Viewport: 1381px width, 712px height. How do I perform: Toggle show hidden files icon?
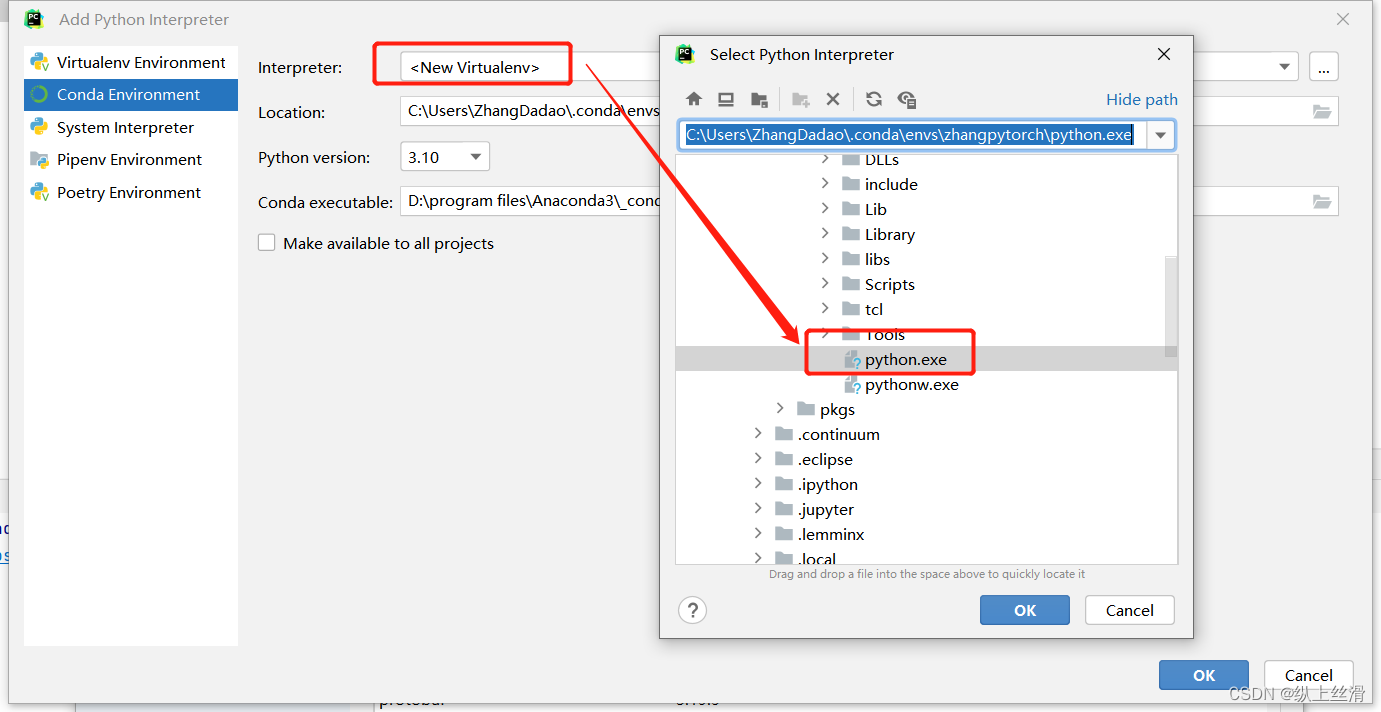click(x=907, y=99)
